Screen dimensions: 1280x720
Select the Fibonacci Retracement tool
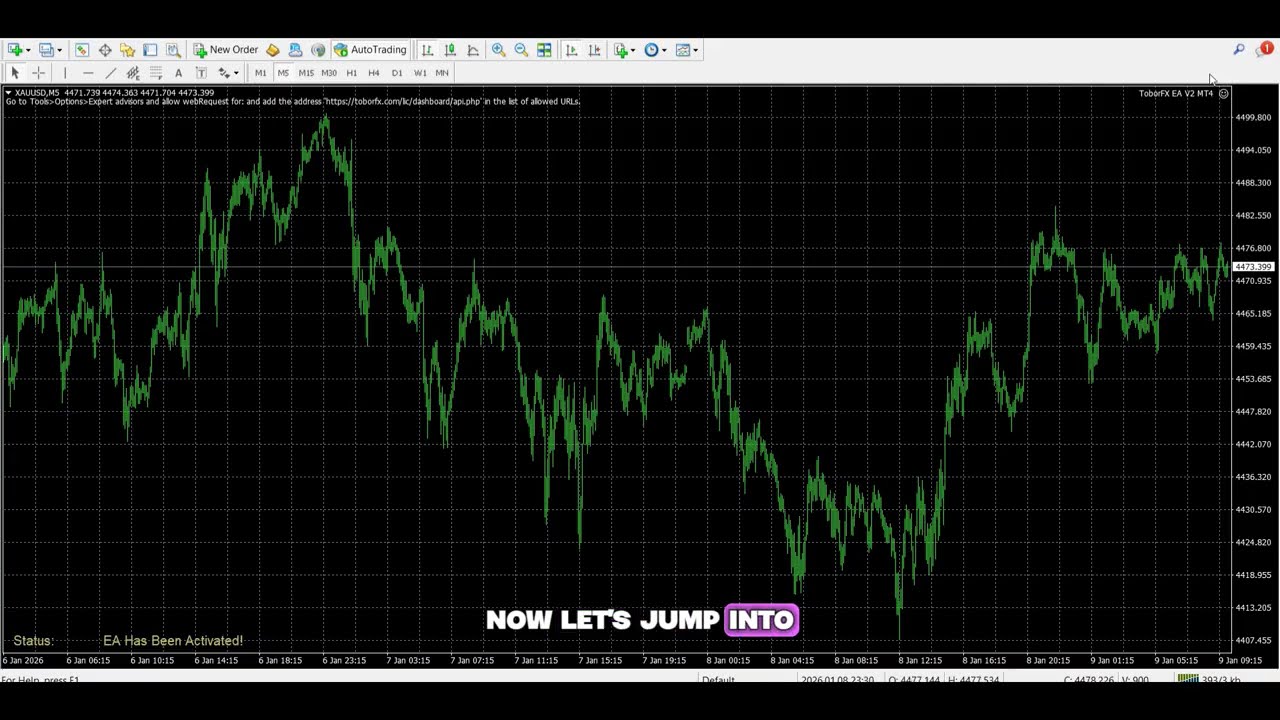click(x=156, y=72)
